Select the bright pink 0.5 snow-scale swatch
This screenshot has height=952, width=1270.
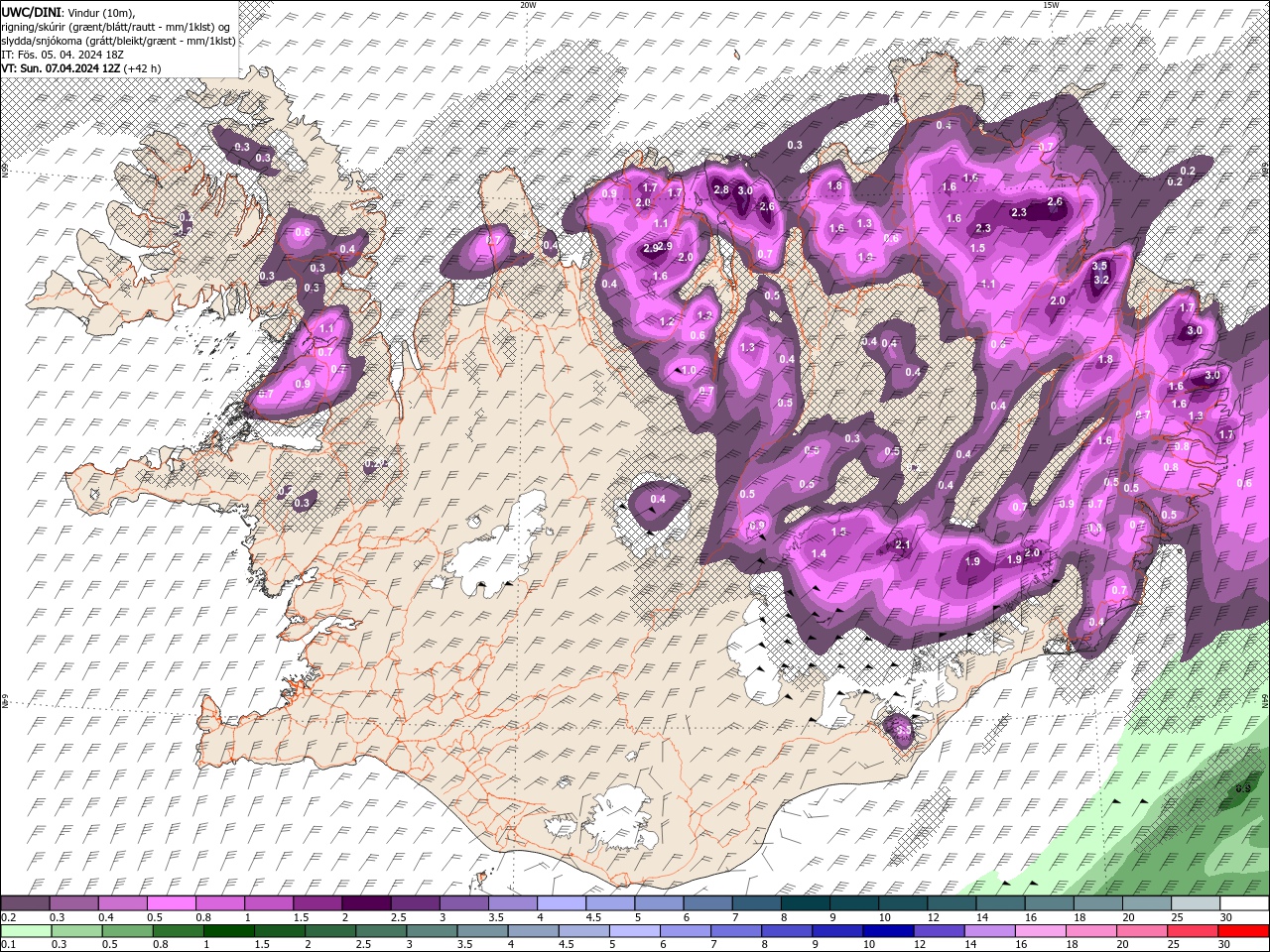171,903
